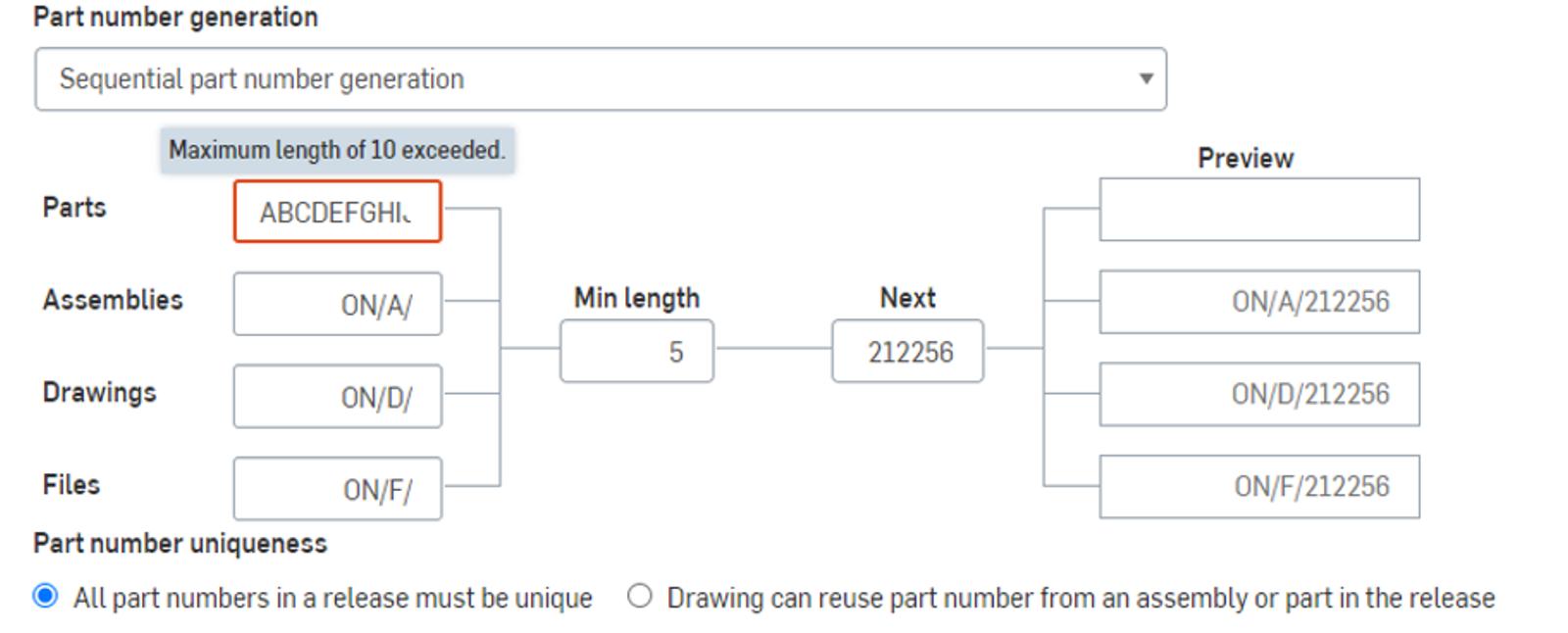Click the dropdown arrow for sequential generation
The image size is (1568, 633).
point(1145,79)
